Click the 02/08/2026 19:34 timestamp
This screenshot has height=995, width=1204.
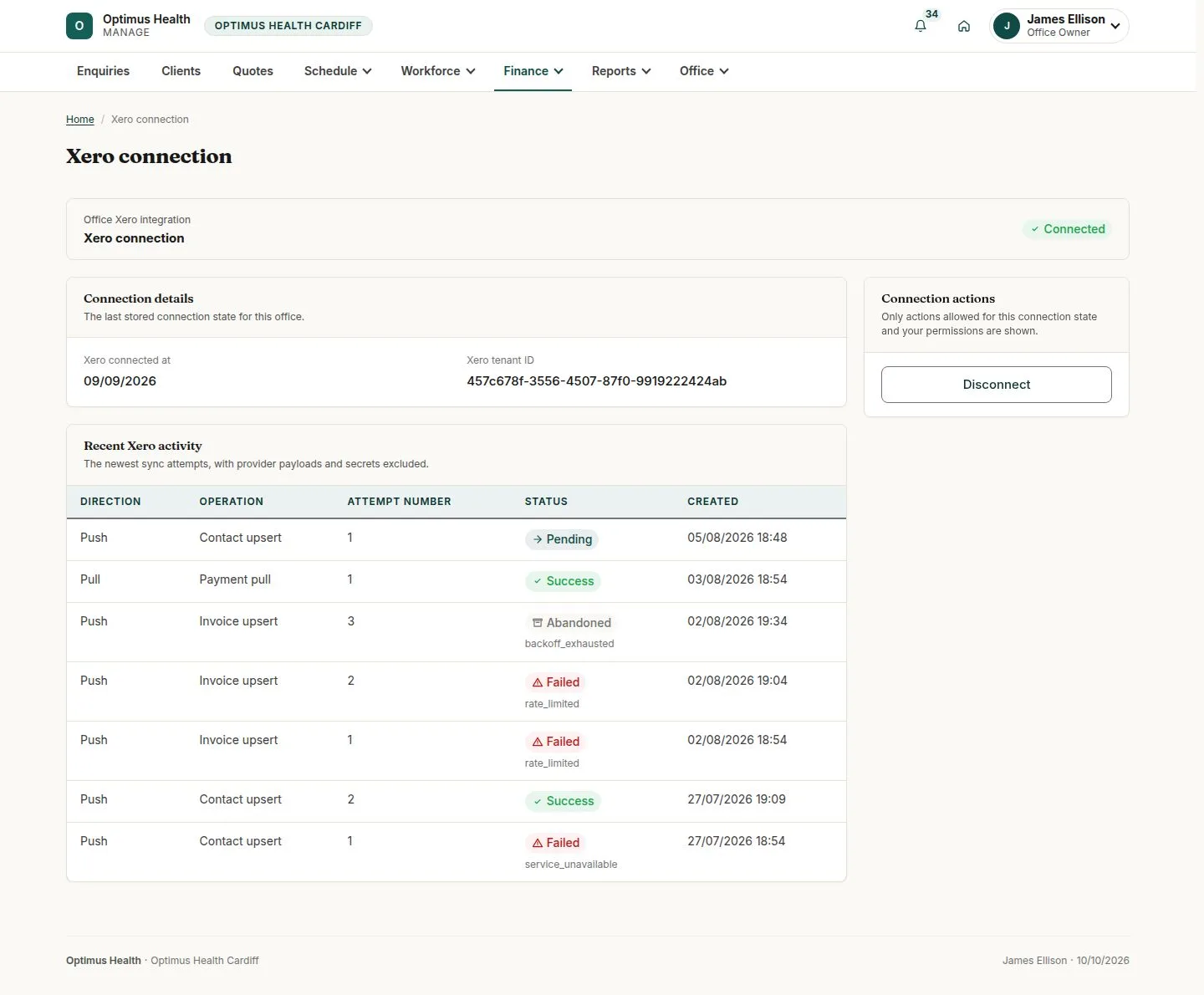tap(737, 621)
